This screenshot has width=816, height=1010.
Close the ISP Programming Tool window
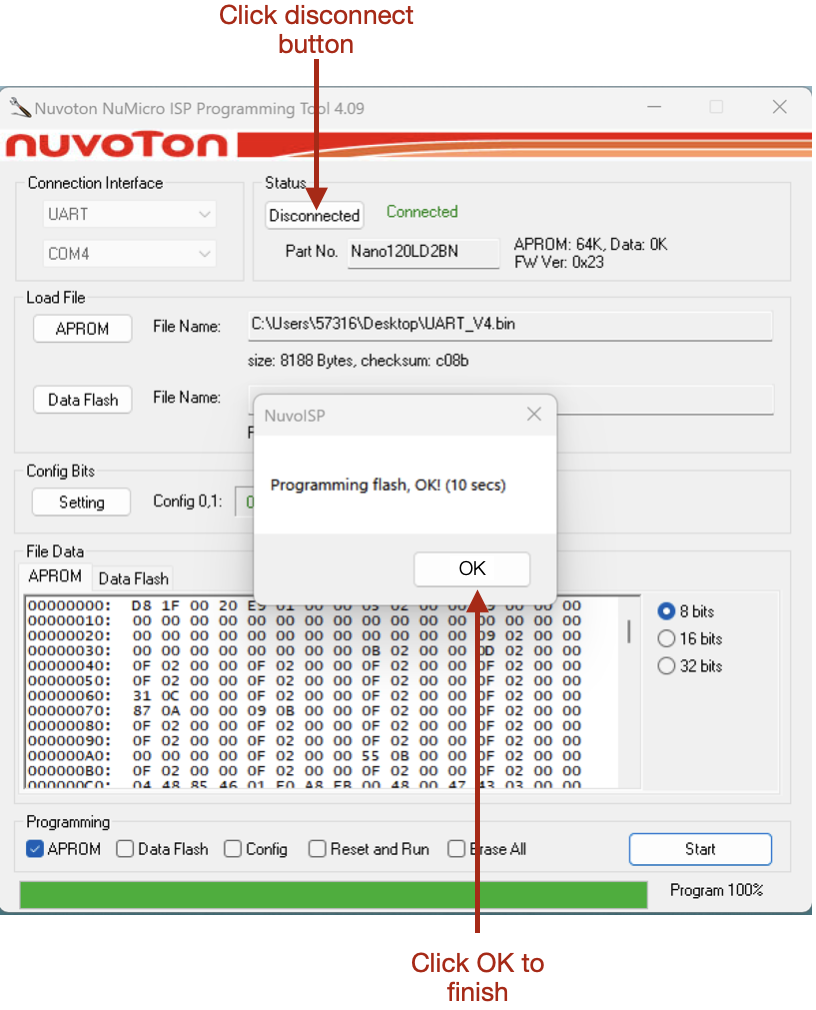click(779, 107)
